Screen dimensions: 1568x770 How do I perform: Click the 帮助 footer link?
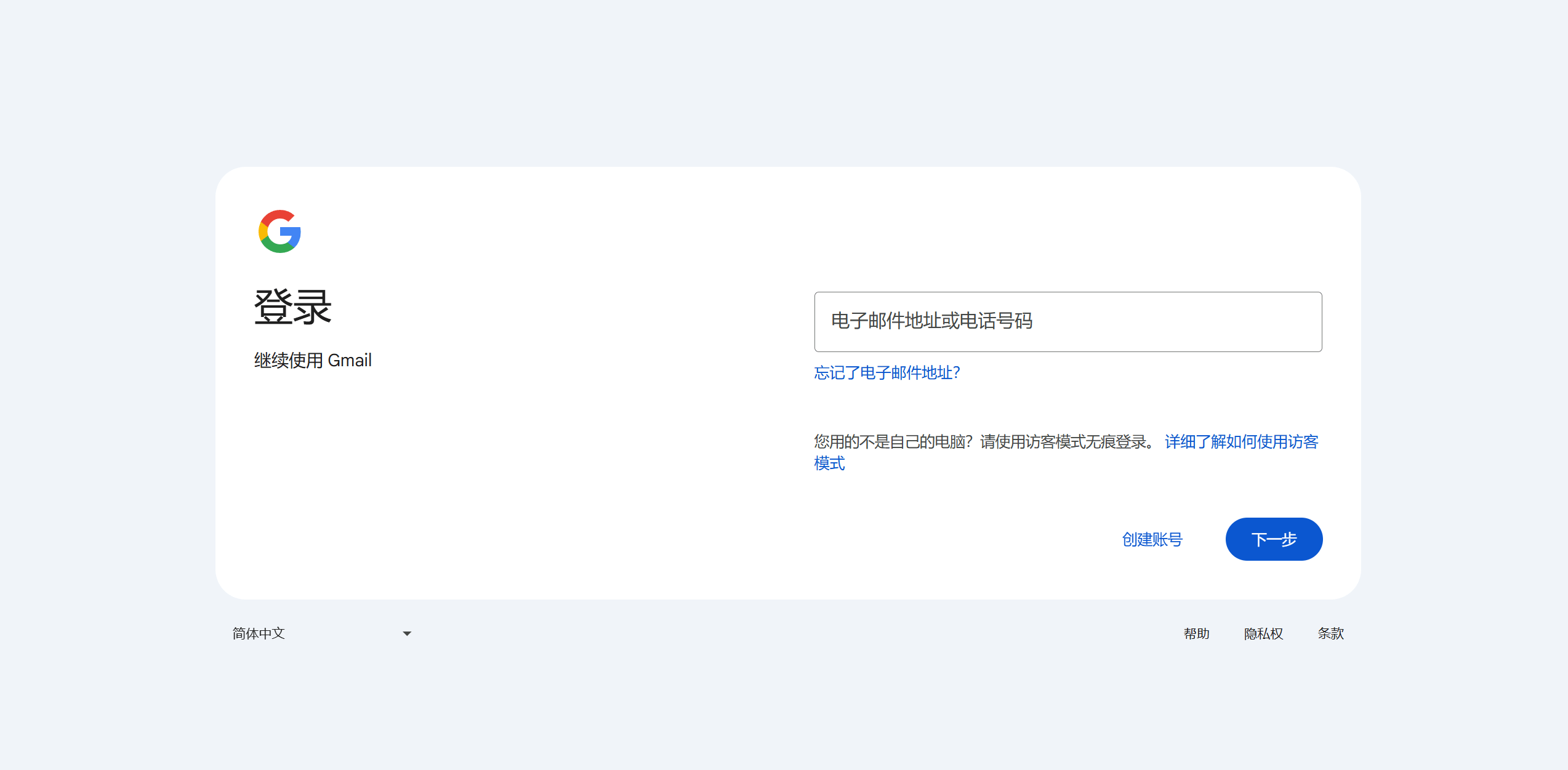pyautogui.click(x=1197, y=633)
